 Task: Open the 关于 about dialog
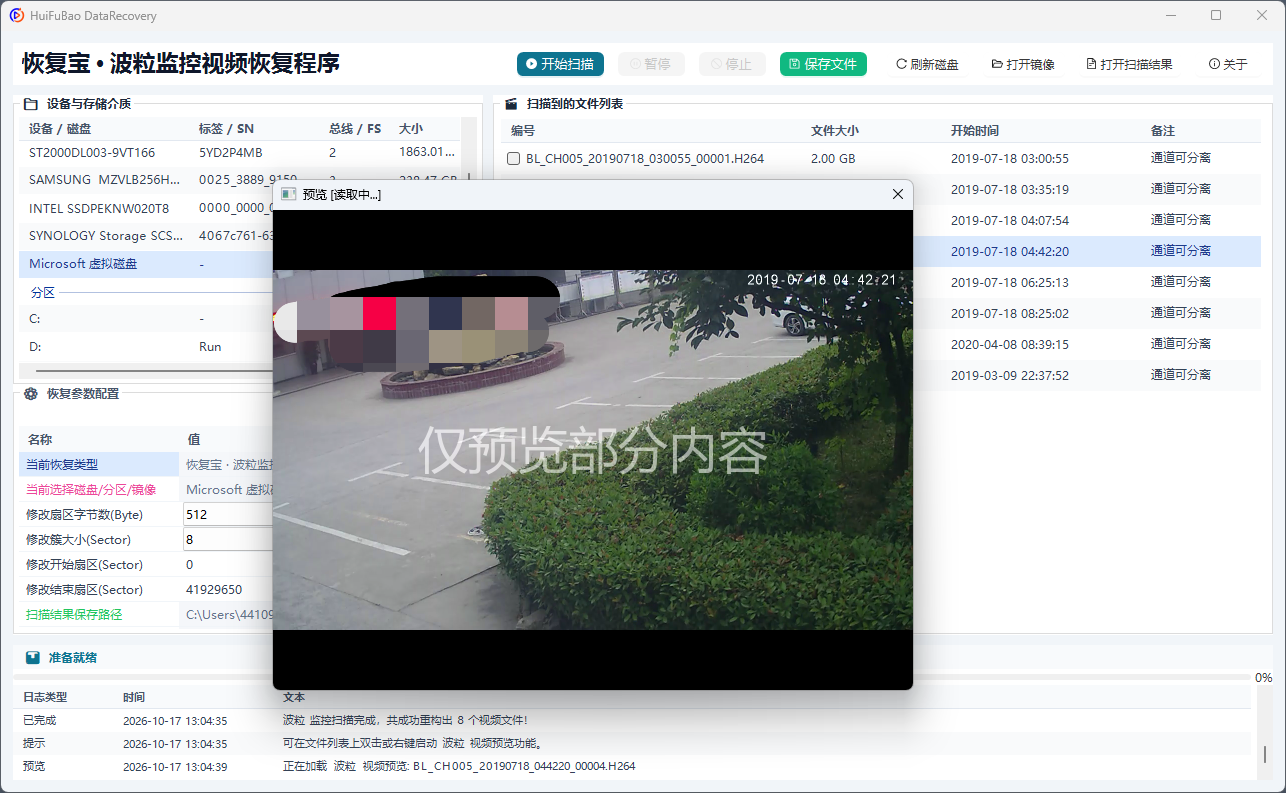[x=1228, y=64]
